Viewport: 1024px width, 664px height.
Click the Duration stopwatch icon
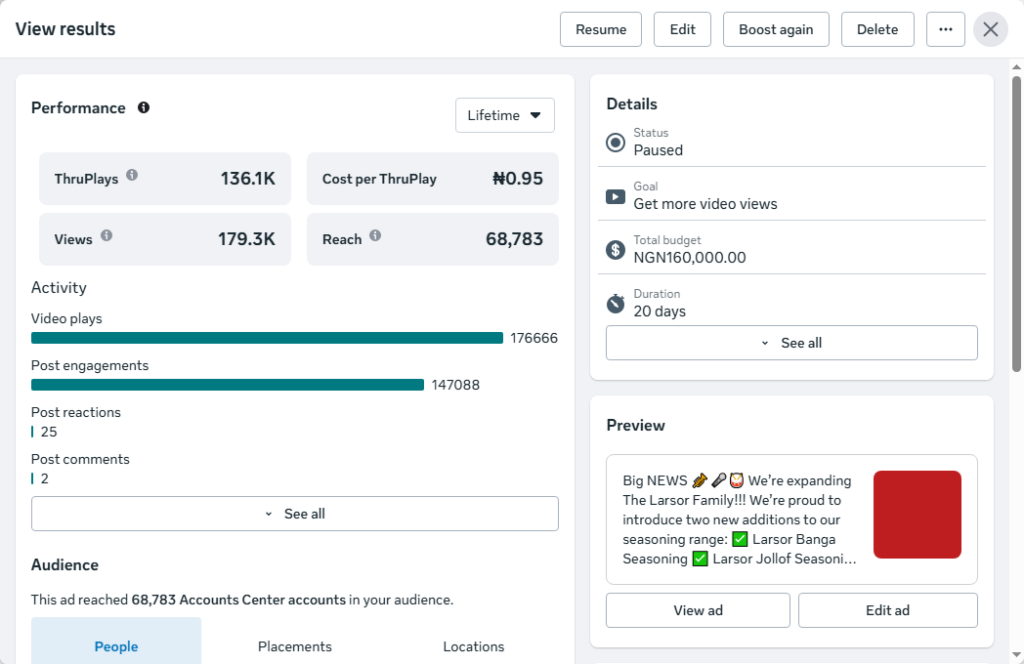[615, 304]
